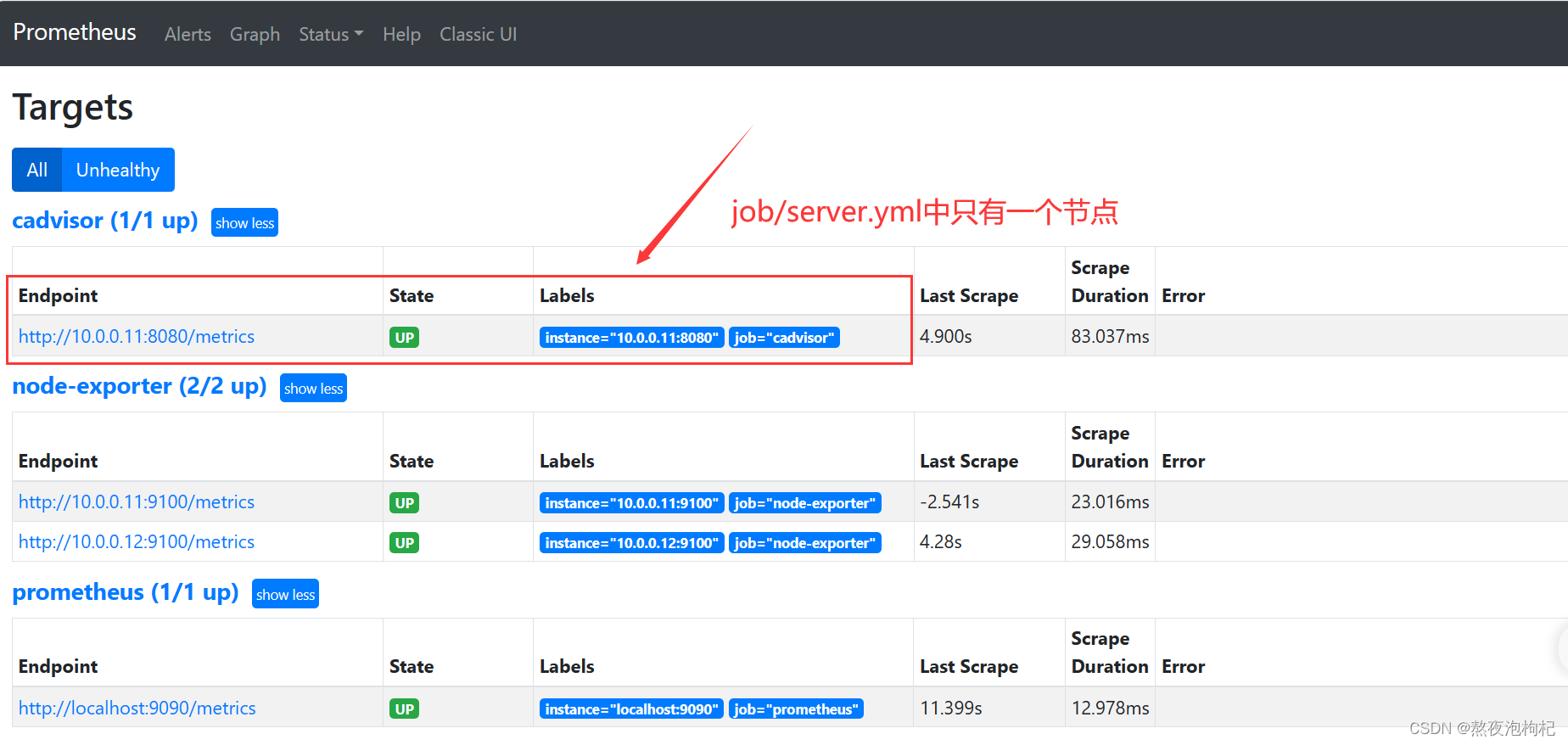Click job="node-exporter" label in 10.0.0.11:9100 row
1568x745 pixels.
tap(805, 502)
